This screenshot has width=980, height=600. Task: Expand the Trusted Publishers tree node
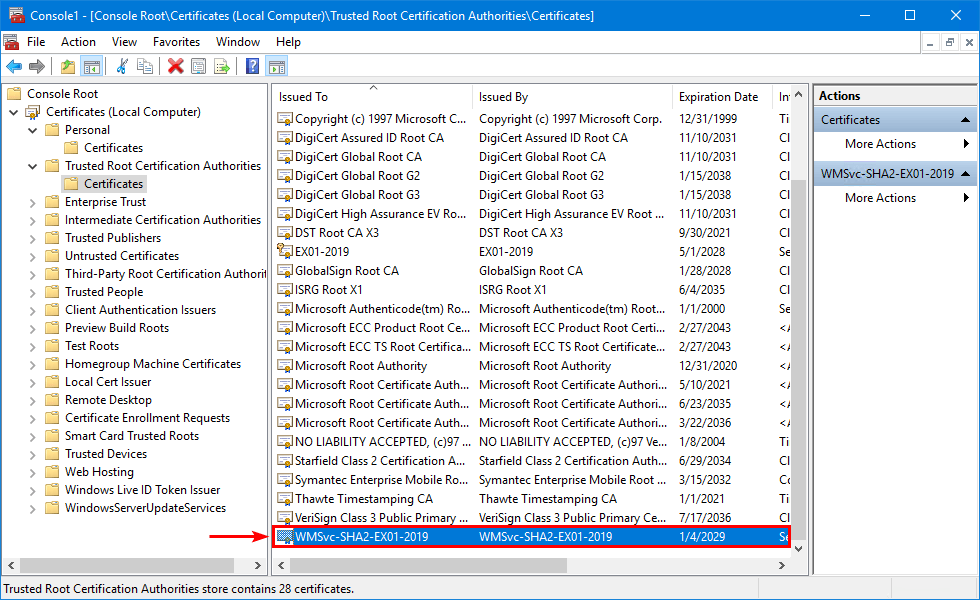tap(33, 238)
